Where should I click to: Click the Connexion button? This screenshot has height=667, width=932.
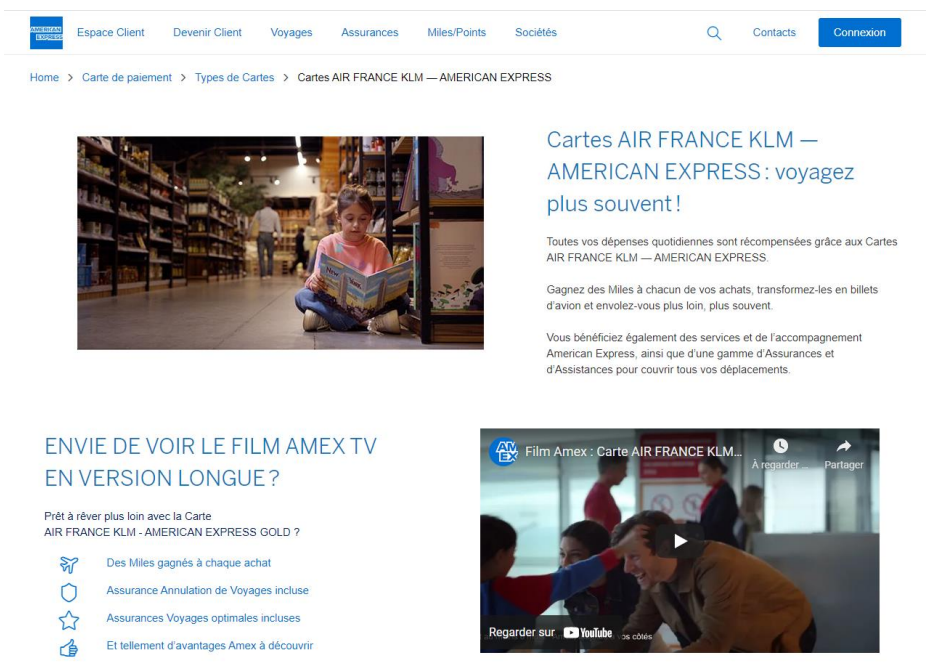pos(859,33)
